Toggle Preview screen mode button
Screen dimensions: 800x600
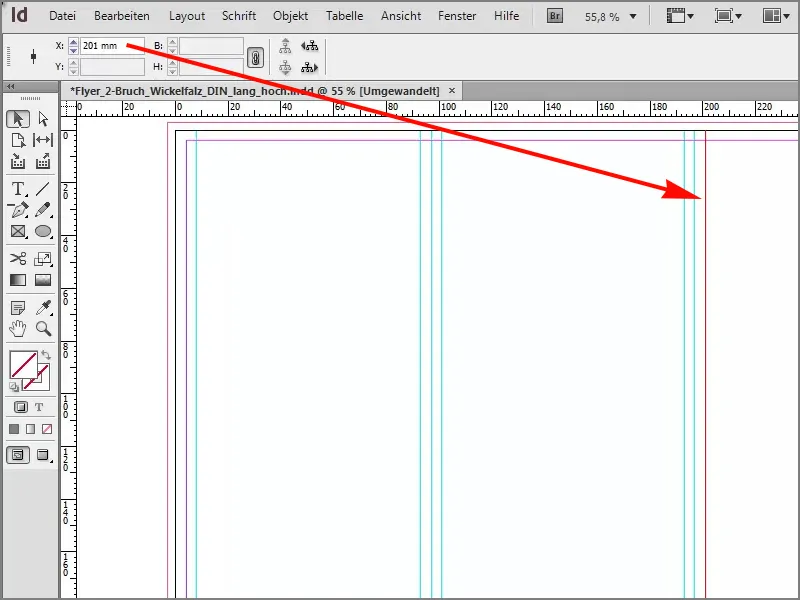pos(43,455)
